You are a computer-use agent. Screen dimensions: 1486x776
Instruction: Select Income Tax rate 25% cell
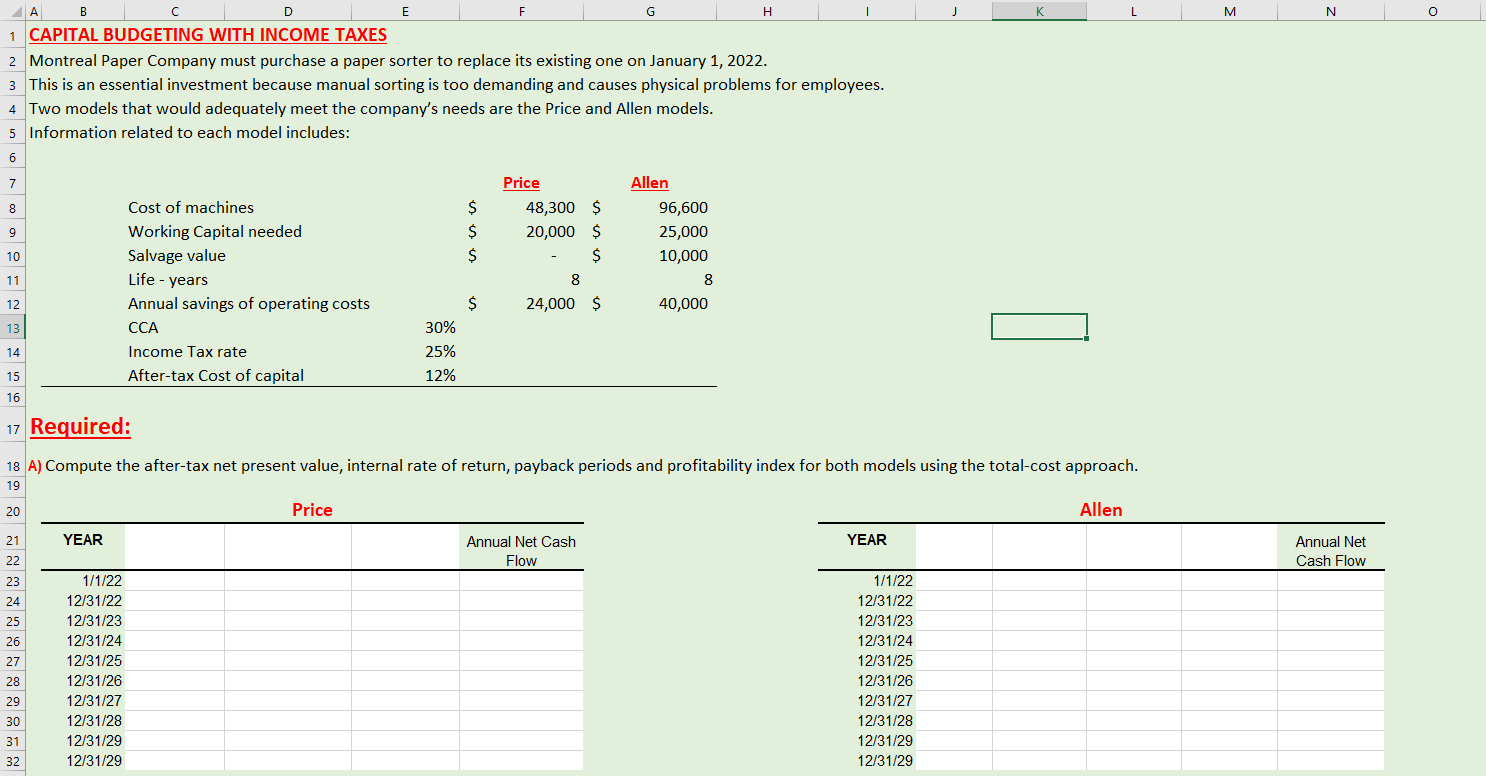point(440,352)
